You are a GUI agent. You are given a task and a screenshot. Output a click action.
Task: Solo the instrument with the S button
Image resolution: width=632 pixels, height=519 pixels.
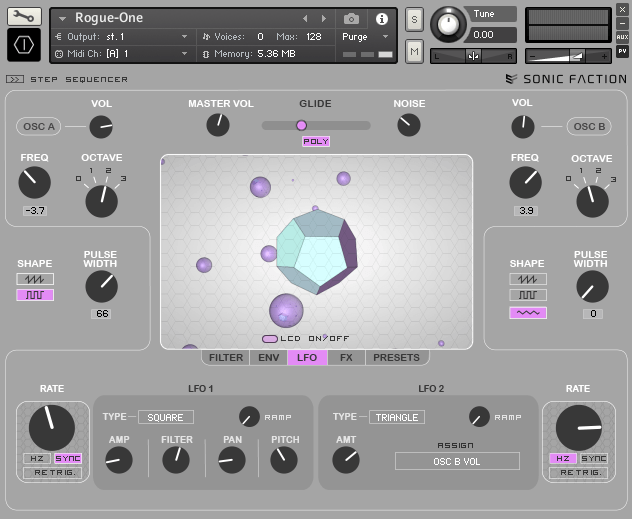[x=414, y=19]
